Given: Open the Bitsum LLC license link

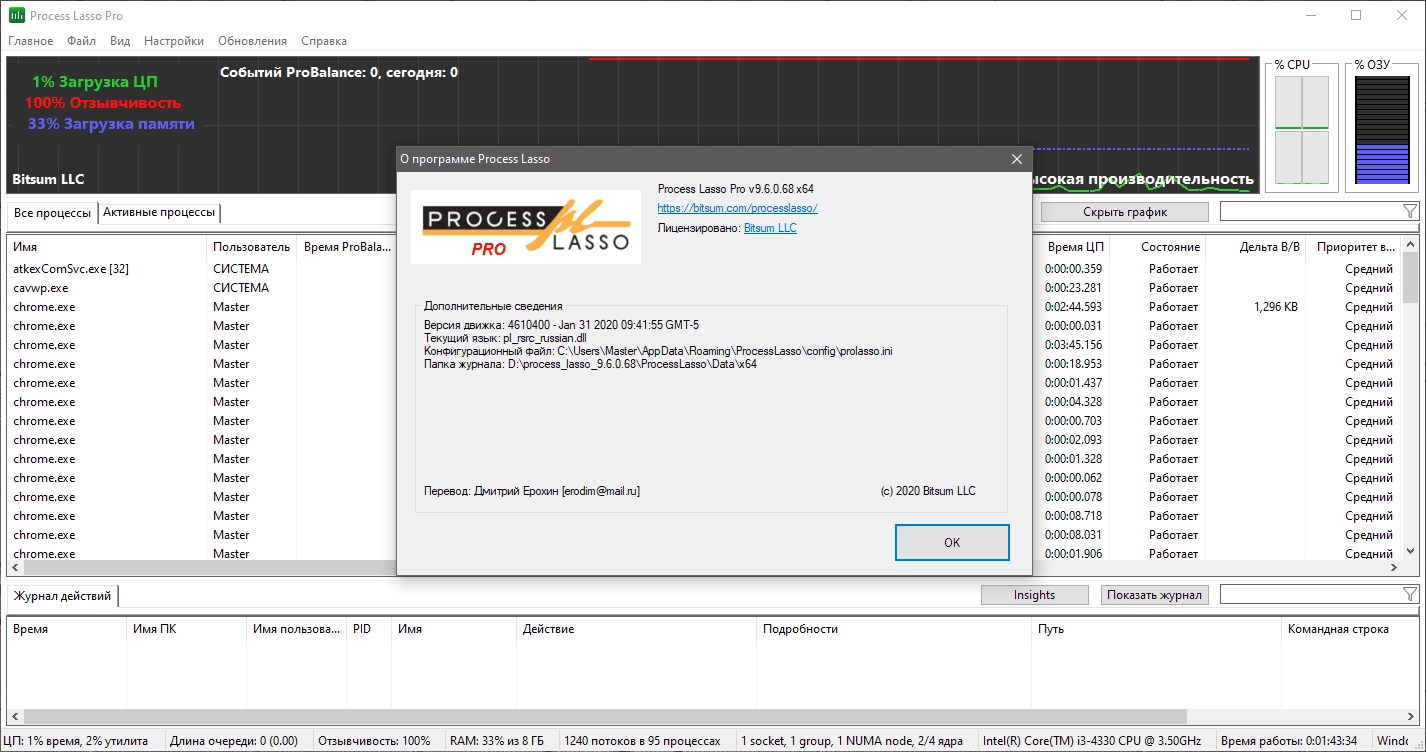Looking at the screenshot, I should (770, 228).
